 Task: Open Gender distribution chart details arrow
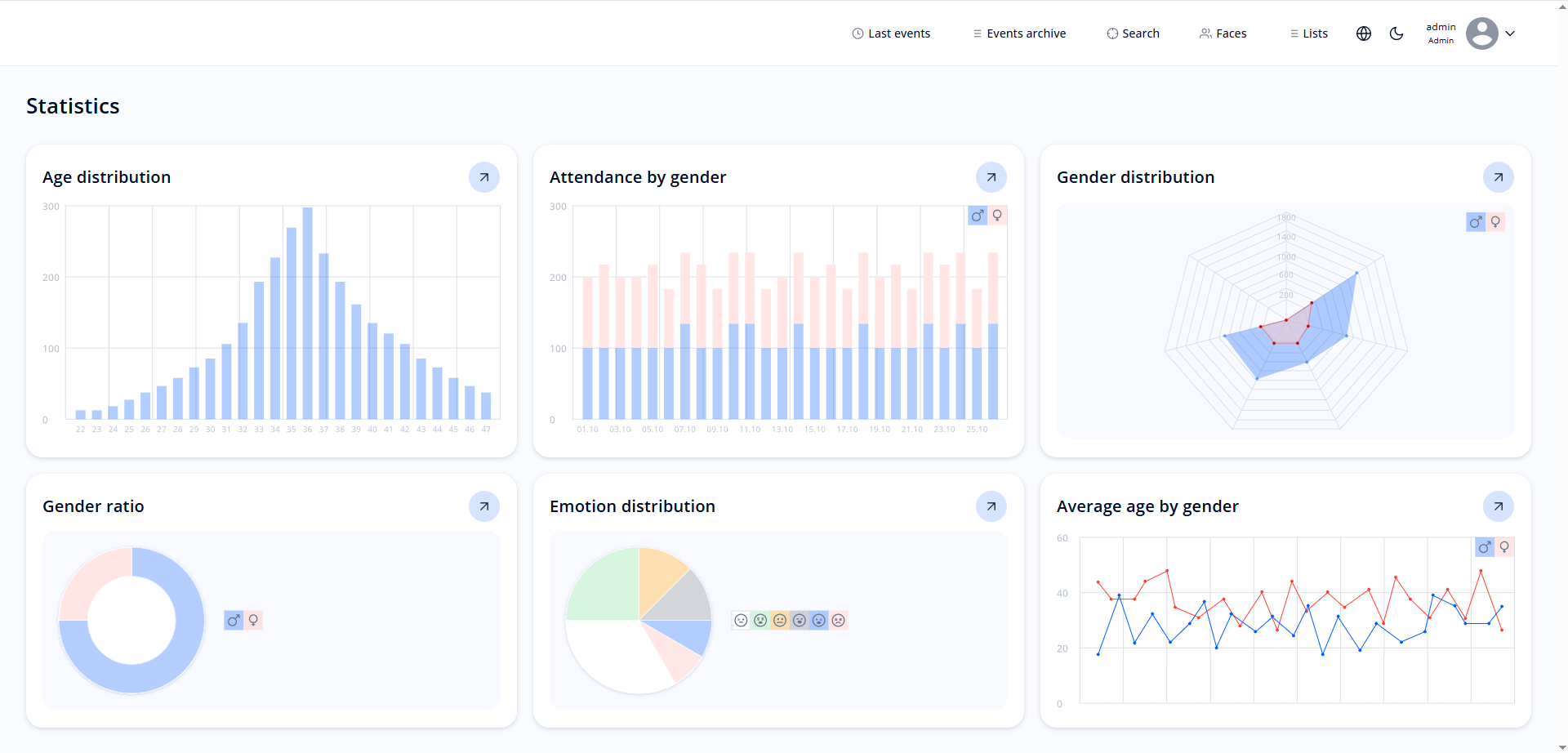point(1498,177)
